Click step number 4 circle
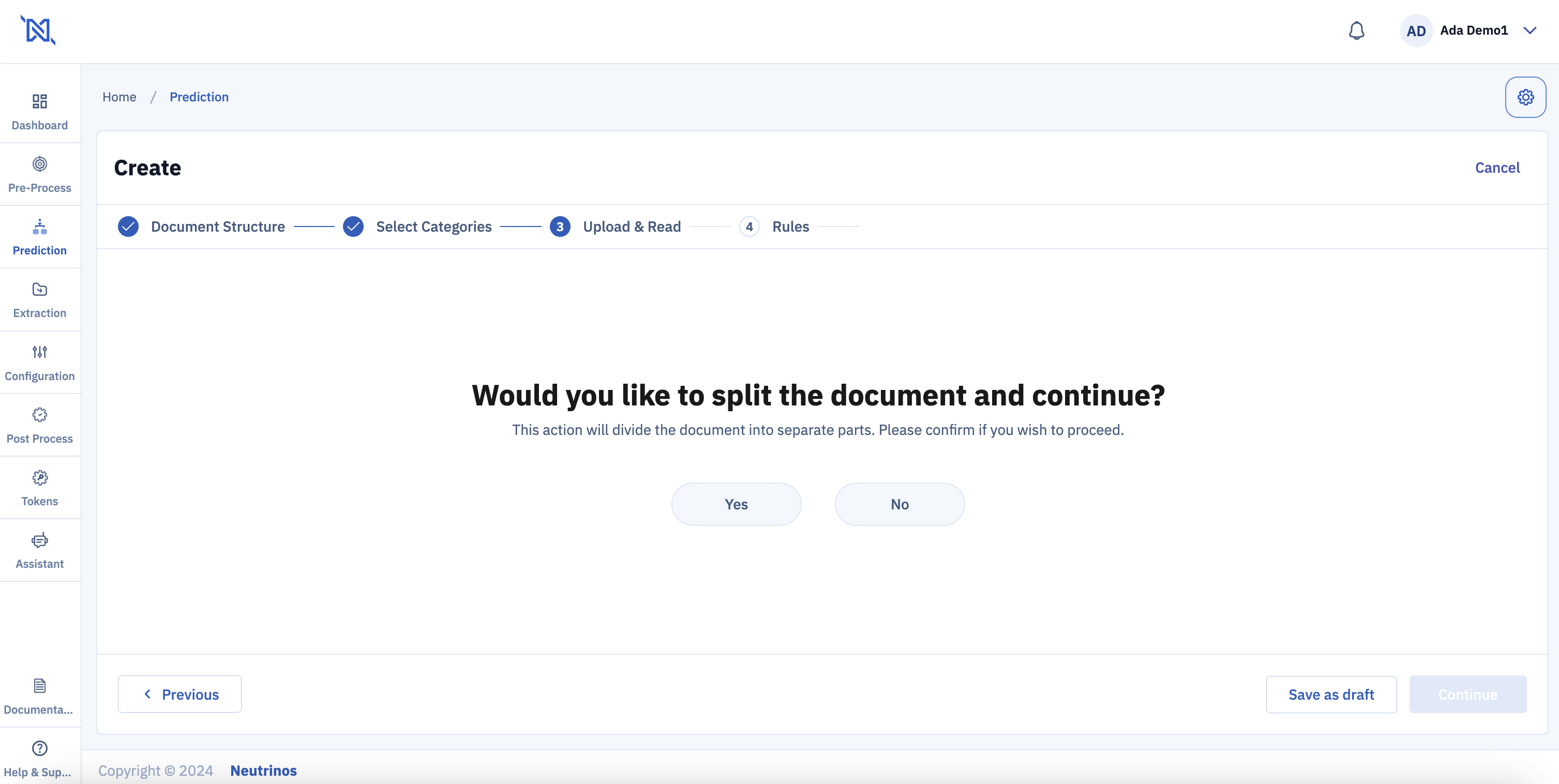 (749, 226)
